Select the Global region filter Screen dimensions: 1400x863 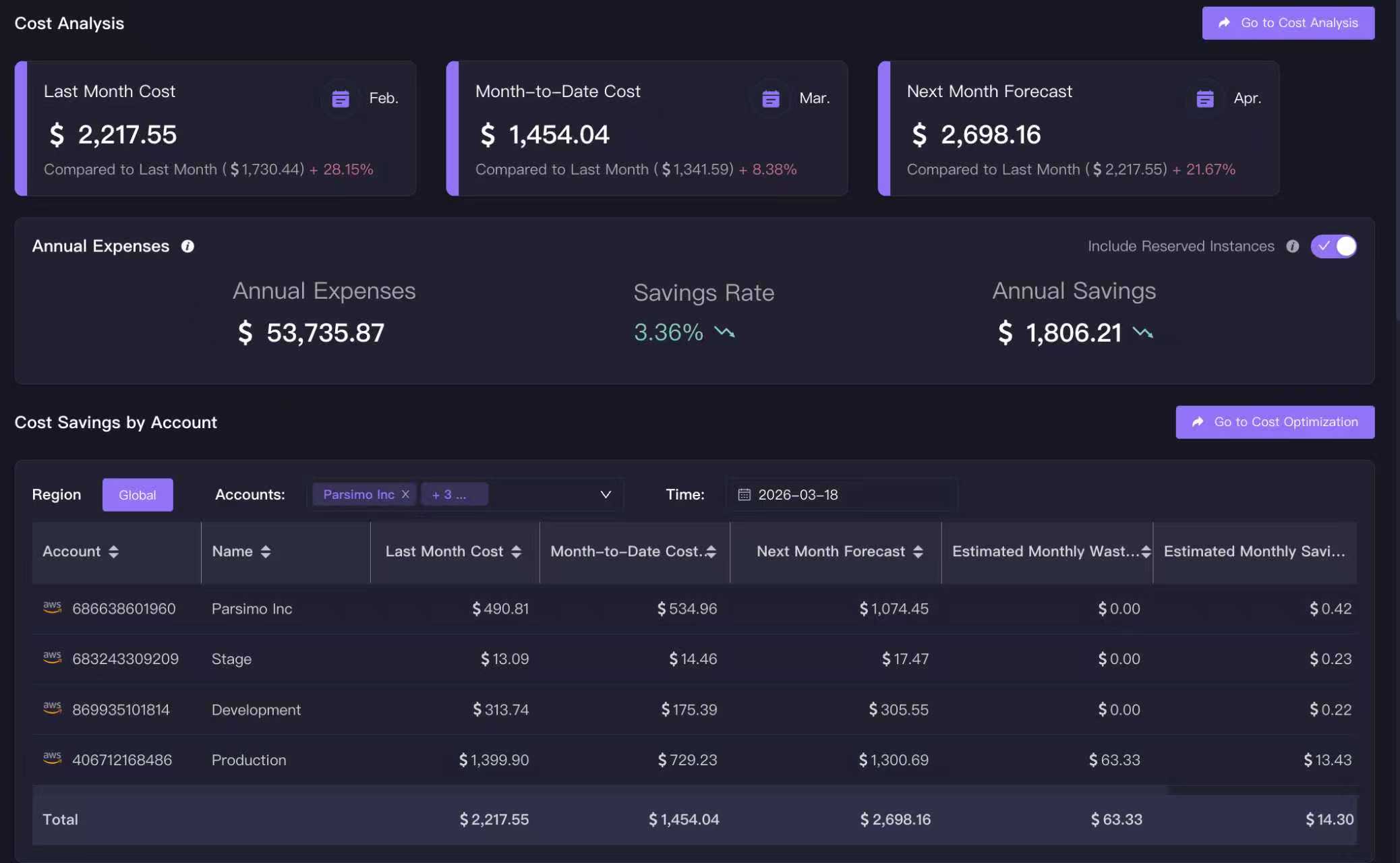coord(138,494)
